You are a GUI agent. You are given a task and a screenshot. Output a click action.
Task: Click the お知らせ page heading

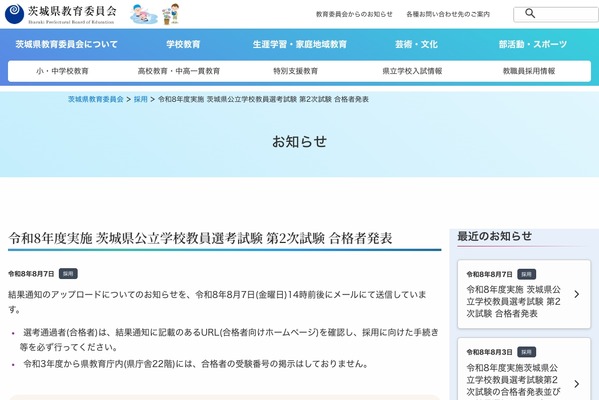pos(300,141)
